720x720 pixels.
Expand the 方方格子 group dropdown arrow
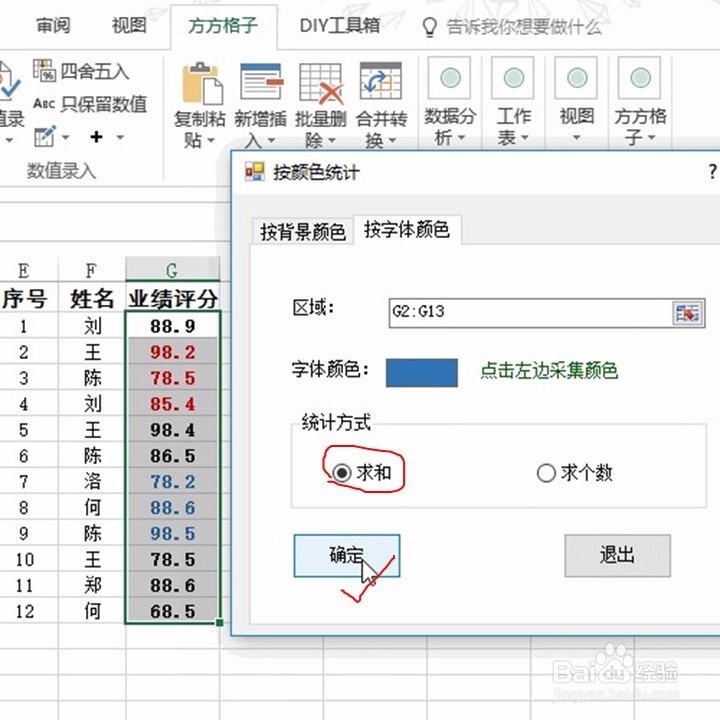coord(651,137)
